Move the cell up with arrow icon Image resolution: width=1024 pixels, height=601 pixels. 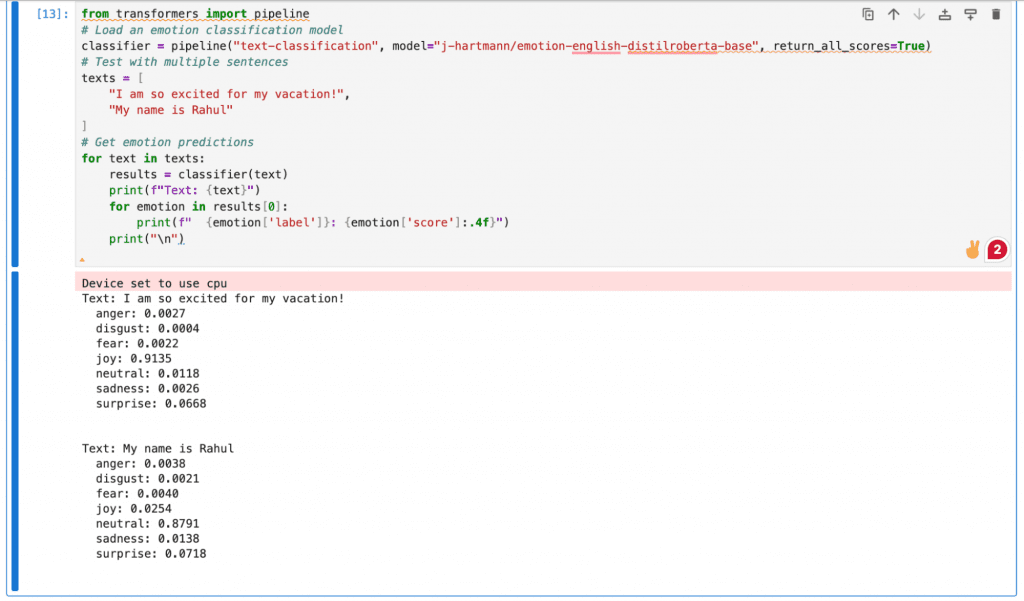click(894, 14)
